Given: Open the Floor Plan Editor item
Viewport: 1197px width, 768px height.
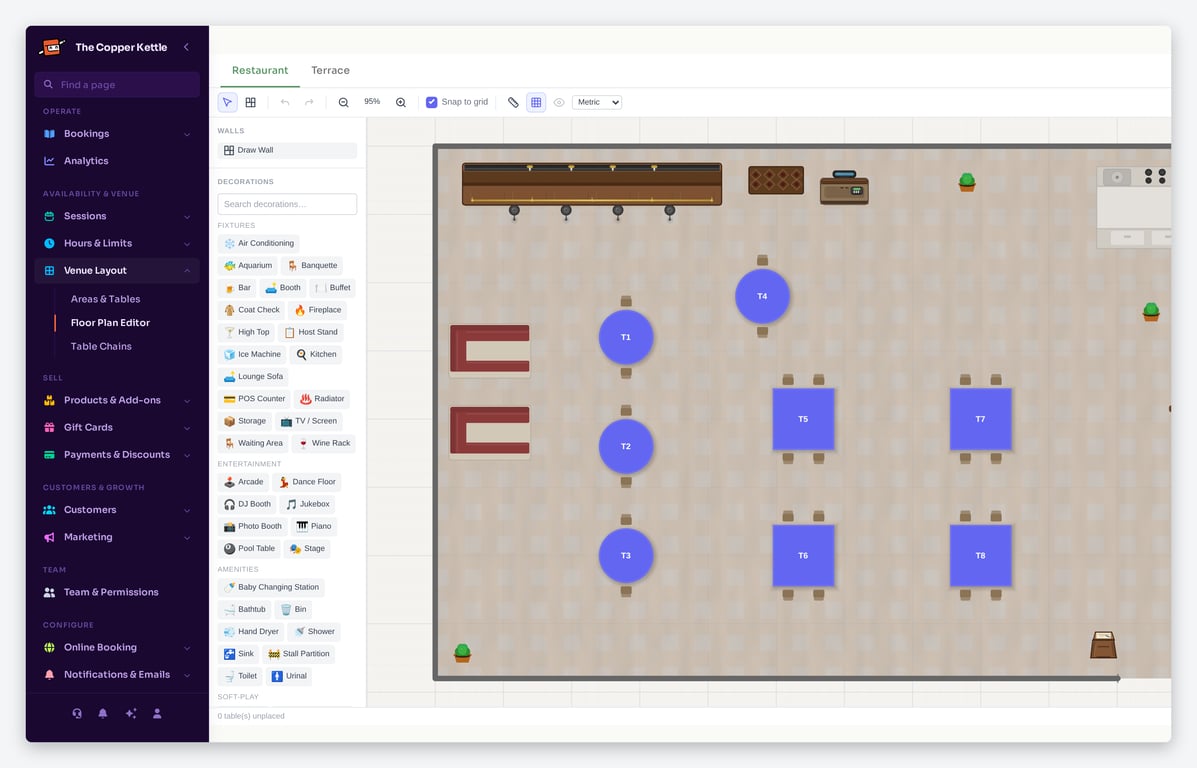Looking at the screenshot, I should tap(110, 323).
